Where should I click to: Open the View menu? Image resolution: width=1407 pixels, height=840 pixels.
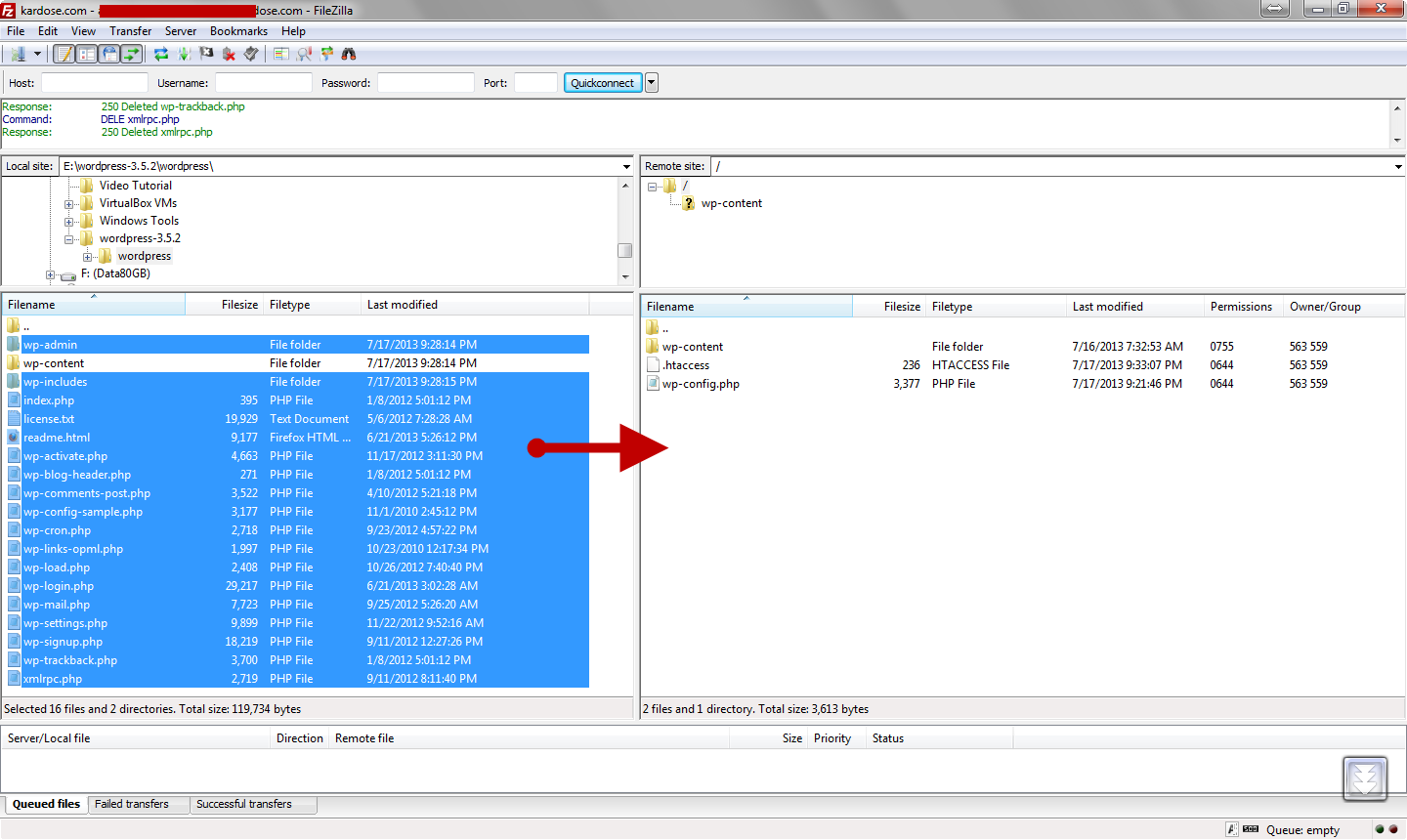(x=83, y=31)
